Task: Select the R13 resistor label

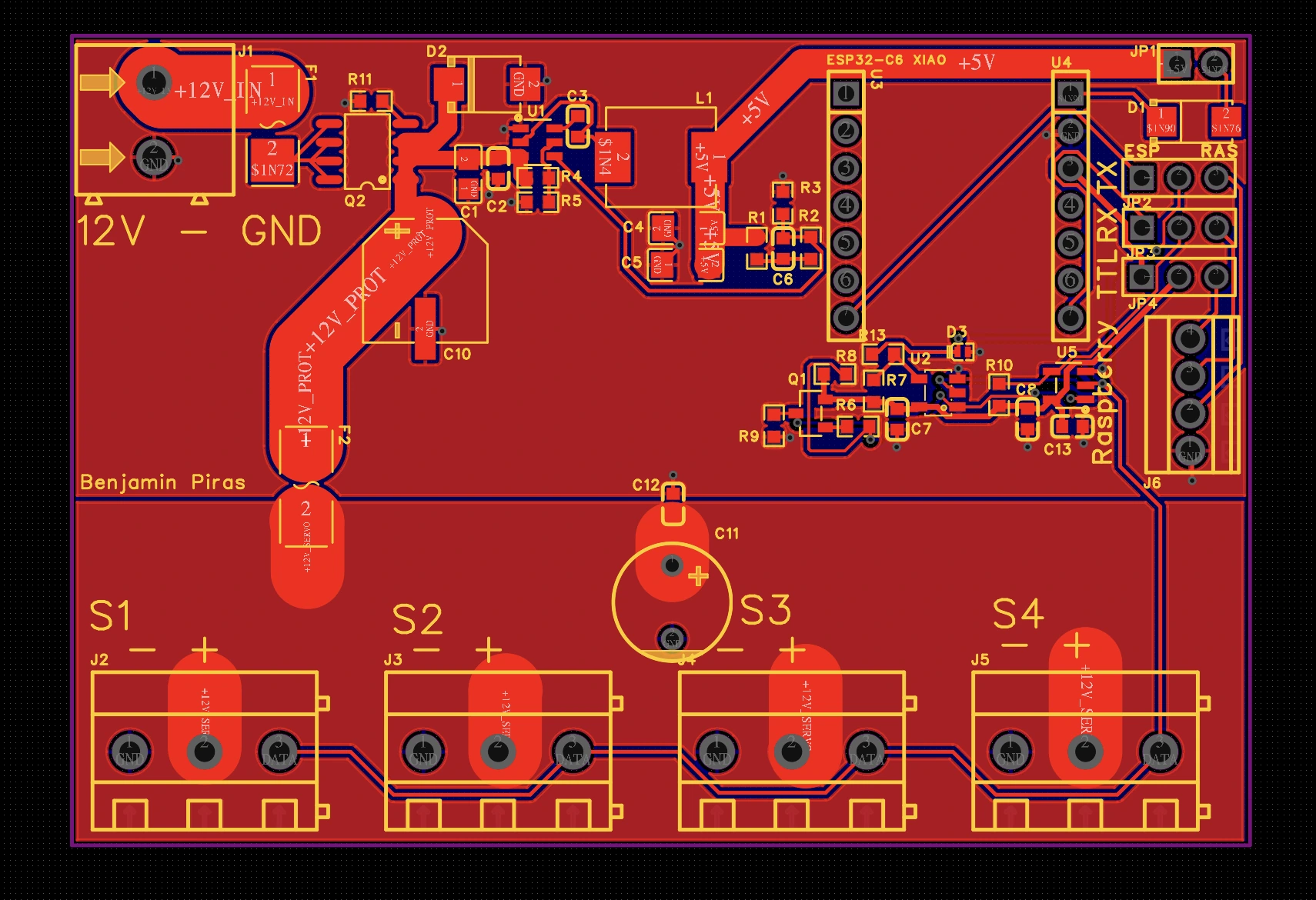Action: (873, 335)
